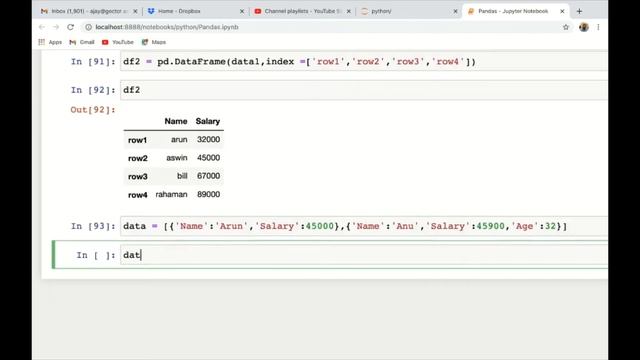Open a new browser tab
Image resolution: width=640 pixels, height=360 pixels.
click(x=579, y=11)
